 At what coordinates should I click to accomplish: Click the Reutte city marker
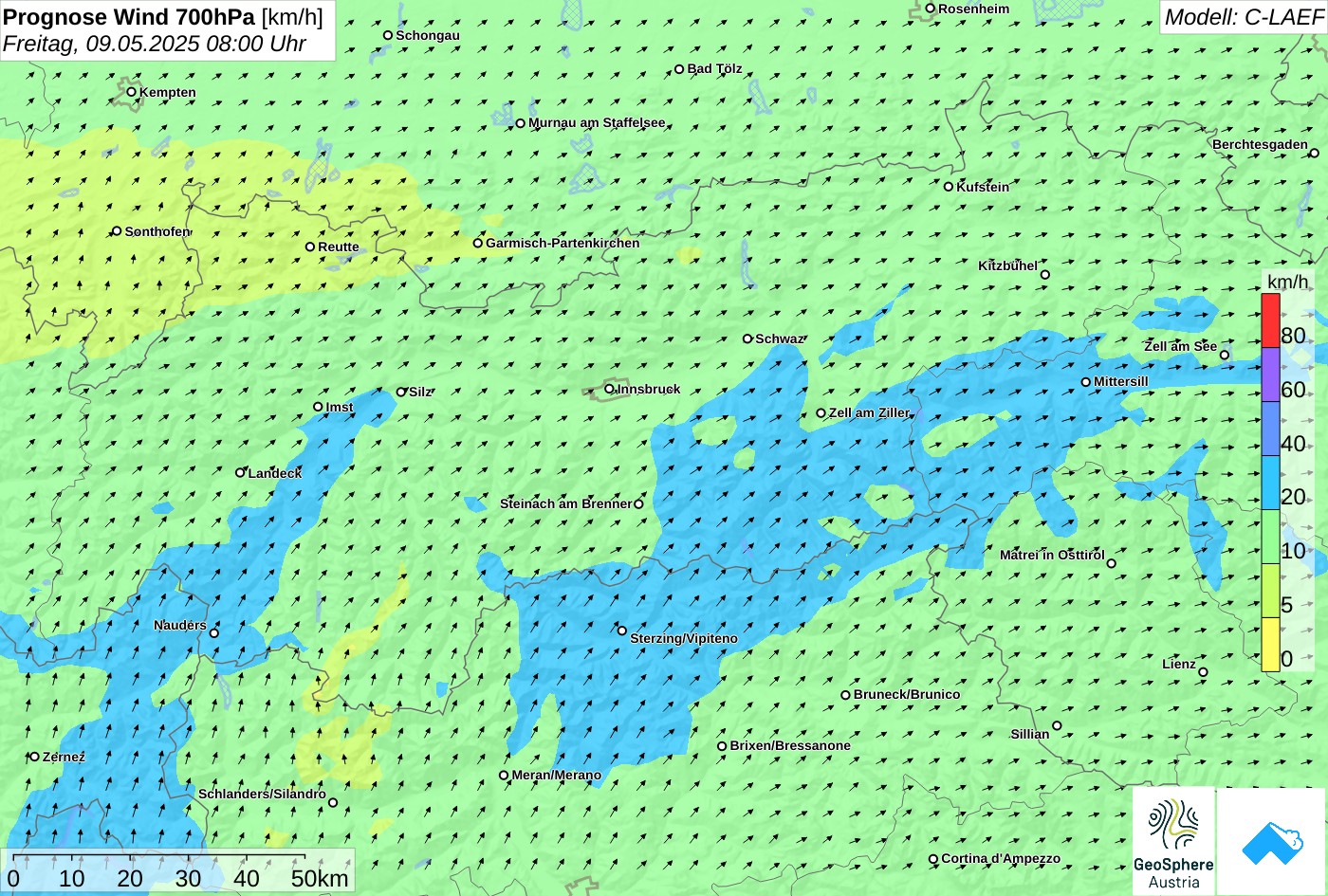tap(310, 247)
